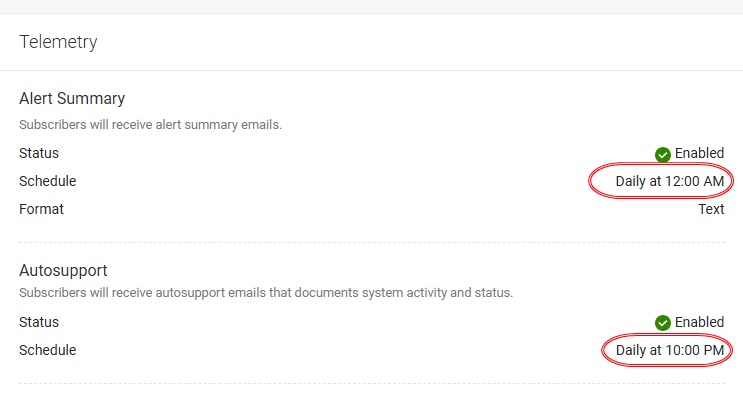
Task: Click the Text format value
Action: (711, 209)
